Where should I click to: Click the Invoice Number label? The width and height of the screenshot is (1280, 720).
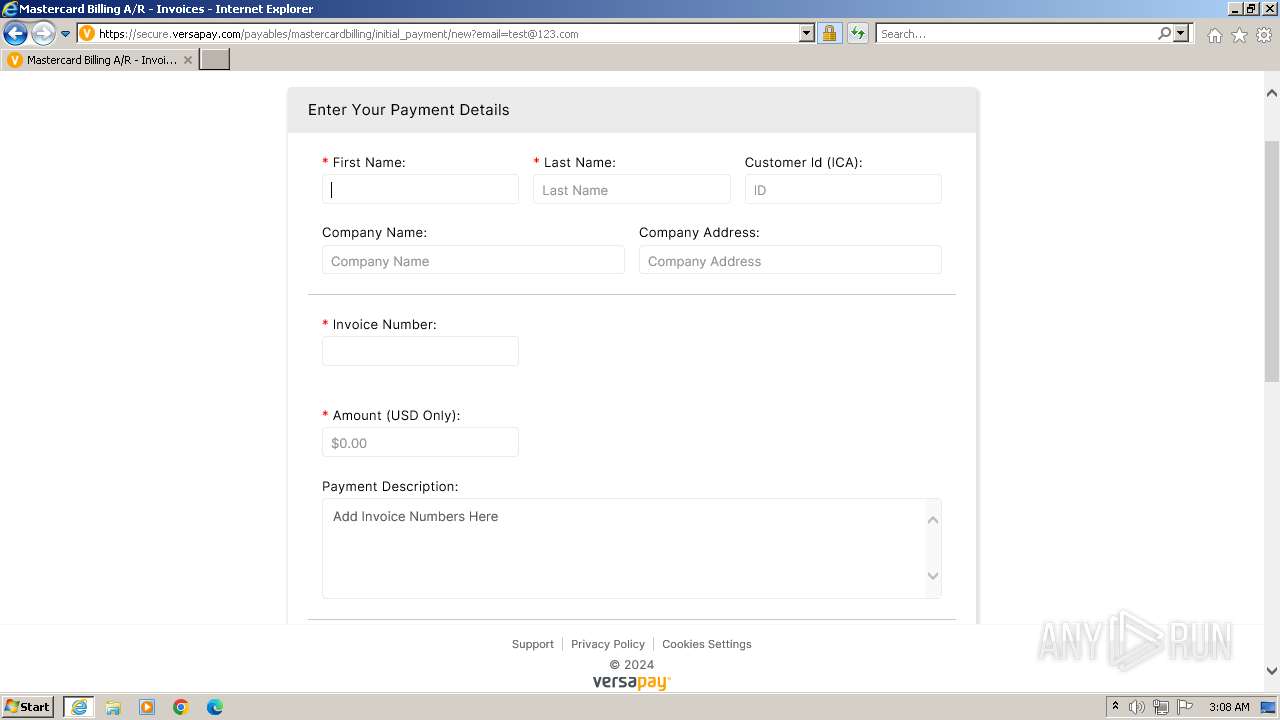point(385,324)
